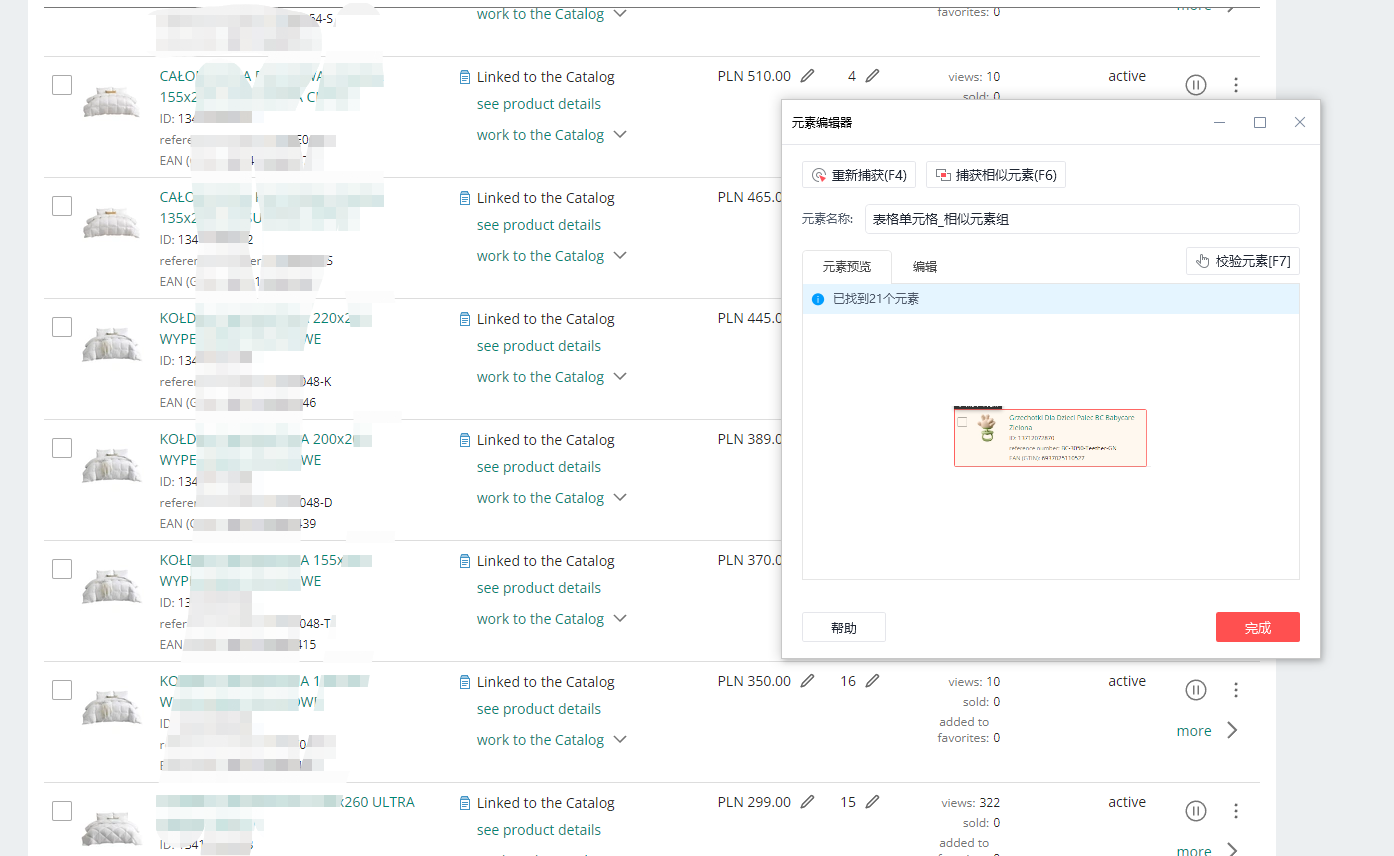
Task: Open 帮助 in the element editor
Action: coord(844,628)
